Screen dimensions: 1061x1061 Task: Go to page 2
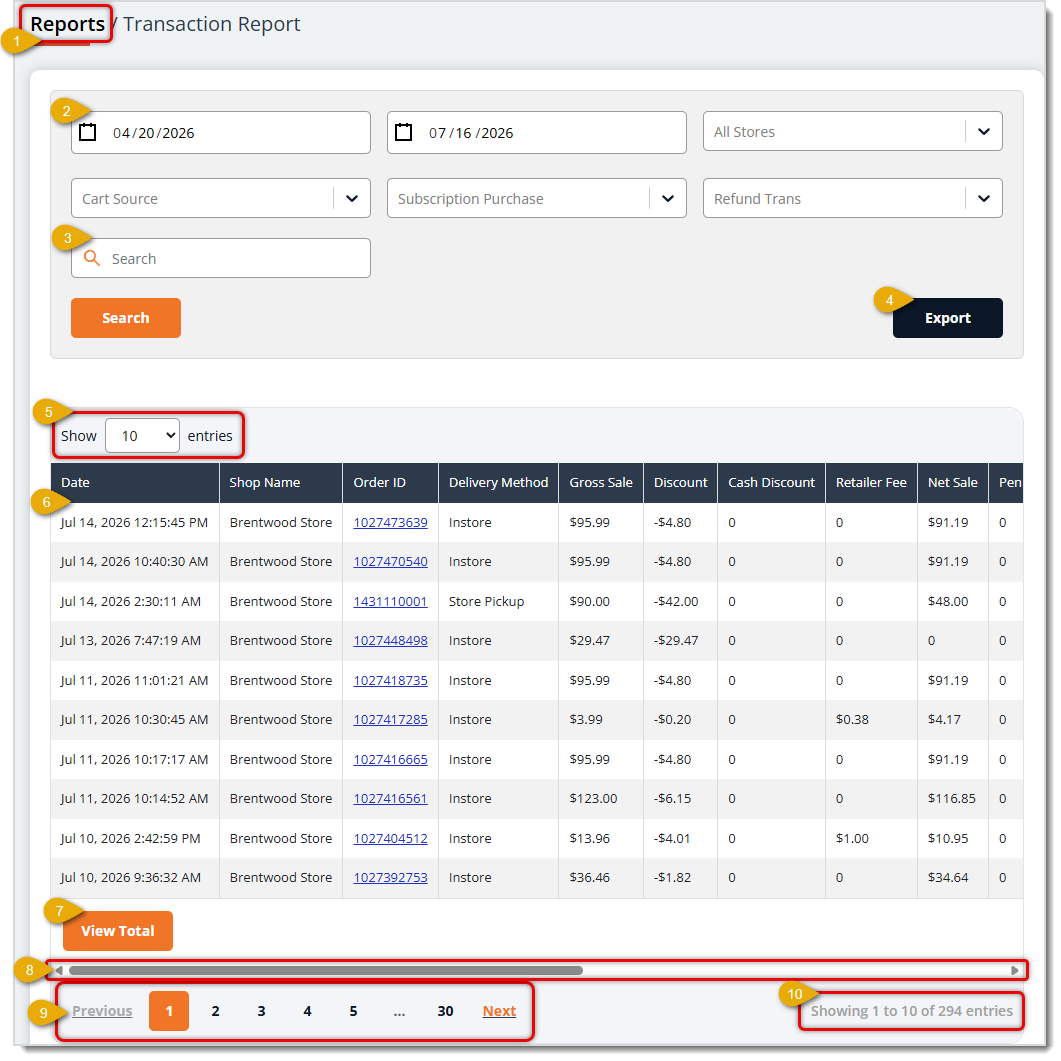215,1011
